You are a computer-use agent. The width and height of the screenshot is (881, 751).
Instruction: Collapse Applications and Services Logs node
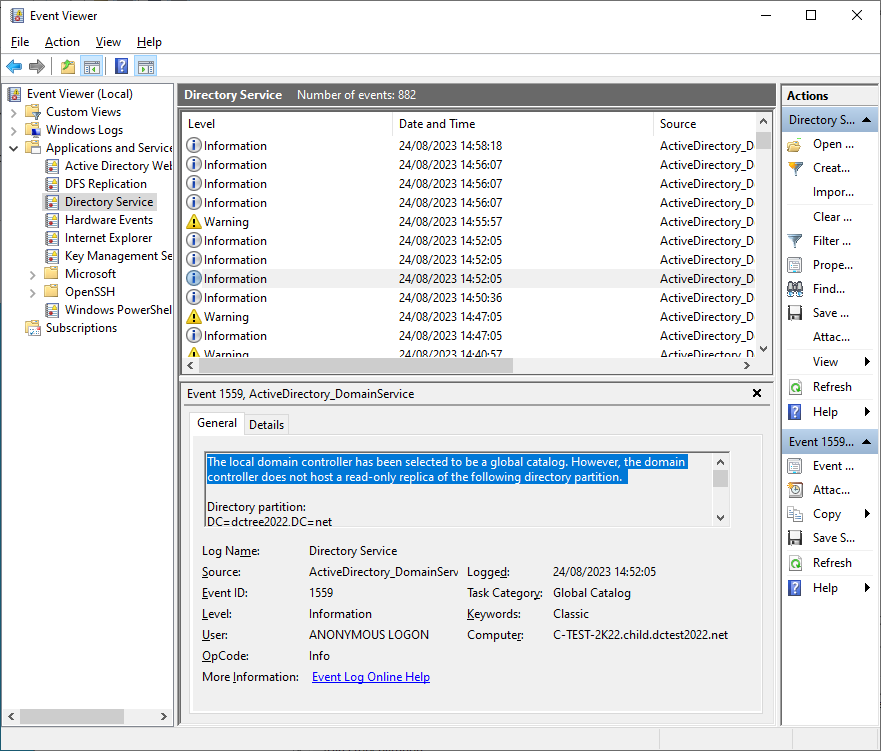pos(14,148)
